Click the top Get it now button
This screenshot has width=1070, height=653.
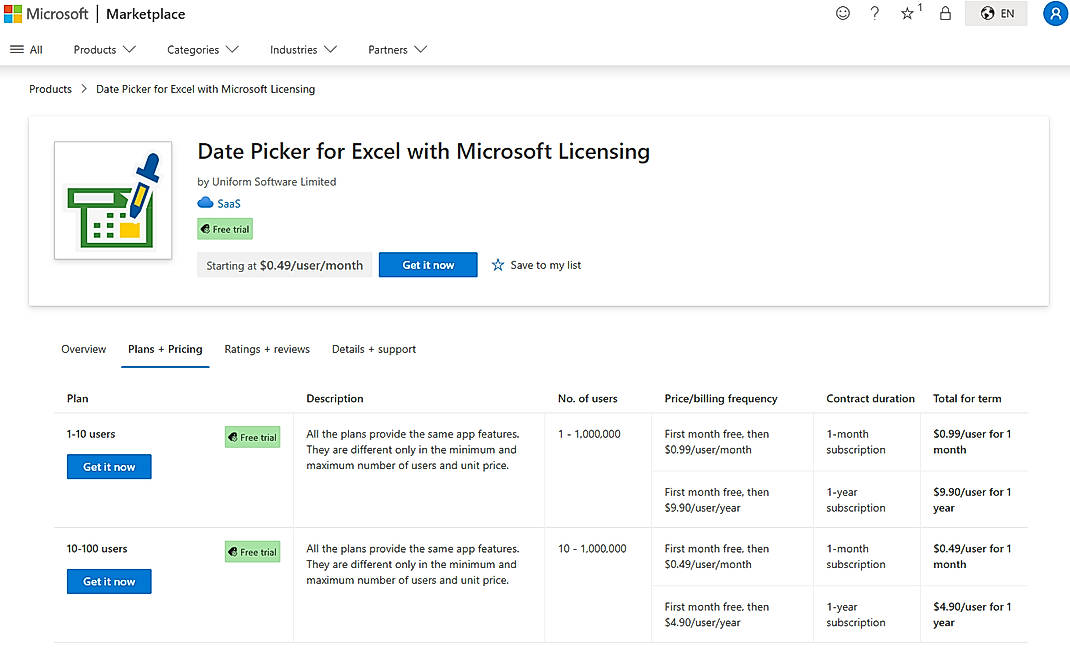click(428, 265)
